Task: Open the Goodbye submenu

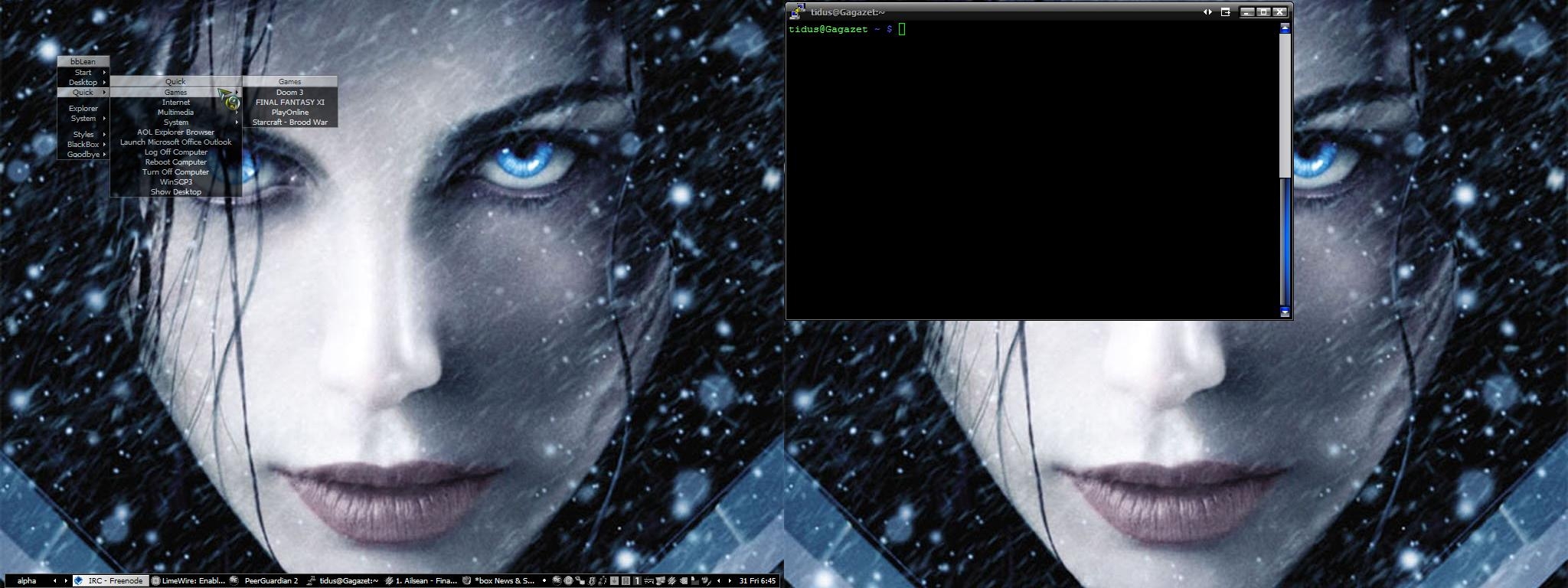Action: tap(83, 154)
